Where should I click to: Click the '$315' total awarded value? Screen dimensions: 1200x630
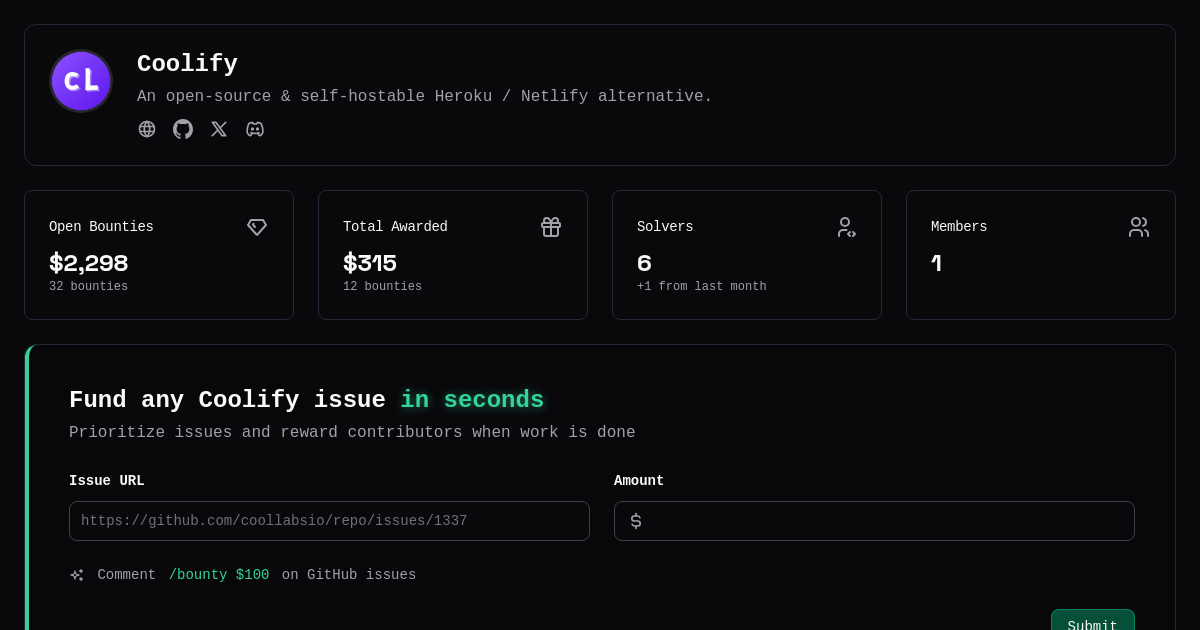pos(370,264)
